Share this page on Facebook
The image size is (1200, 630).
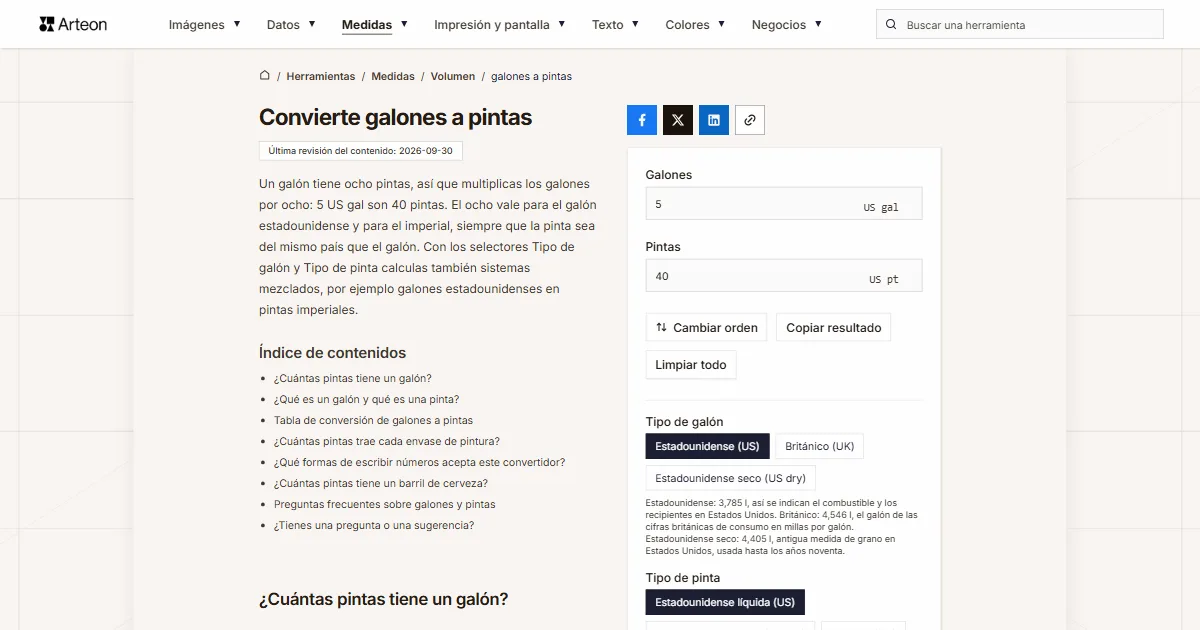click(x=642, y=120)
